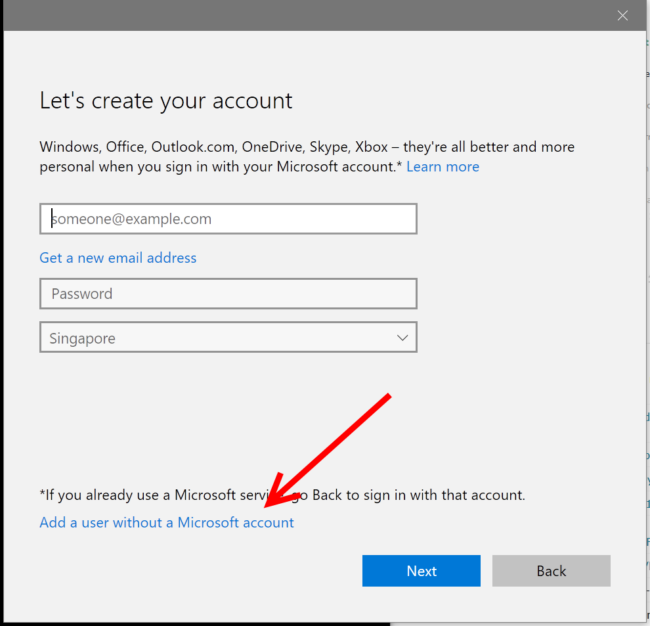Viewport: 650px width, 626px height.
Task: Click the word 'Singapore' in the country box
Action: pos(83,339)
